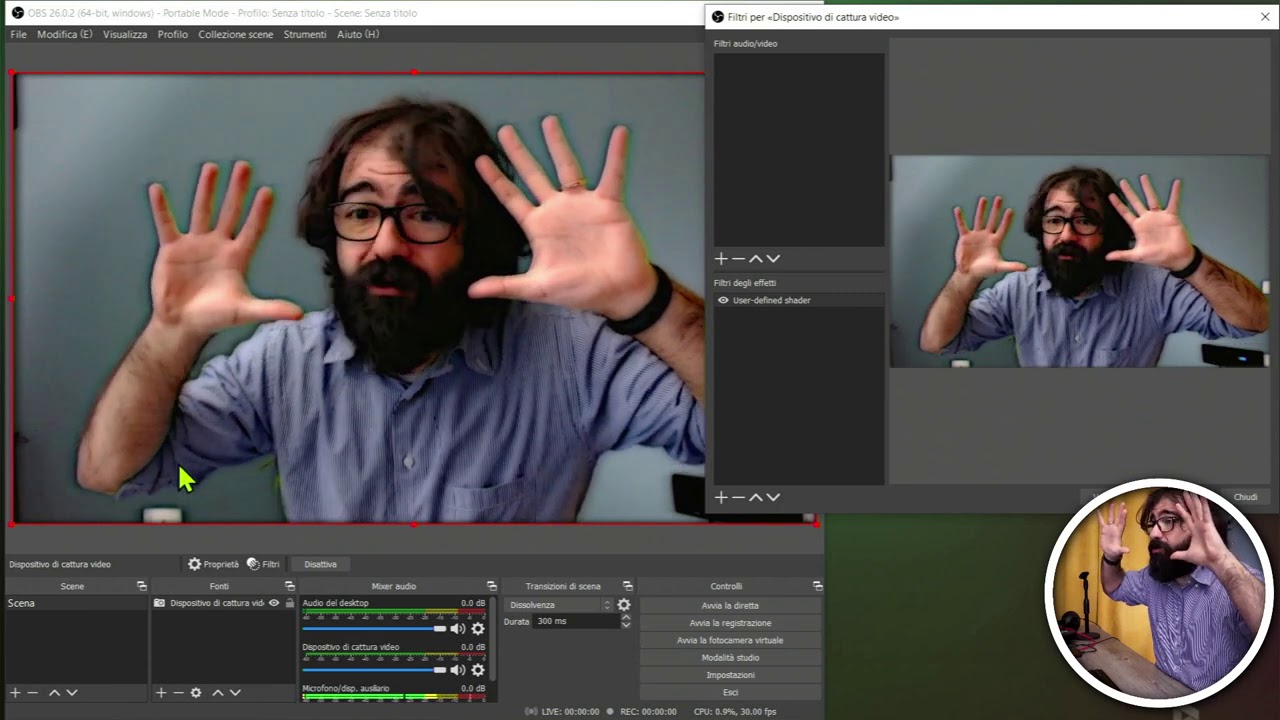Screen dimensions: 1280x720
Task: Remove the selected scene with the minus icon
Action: pos(33,692)
